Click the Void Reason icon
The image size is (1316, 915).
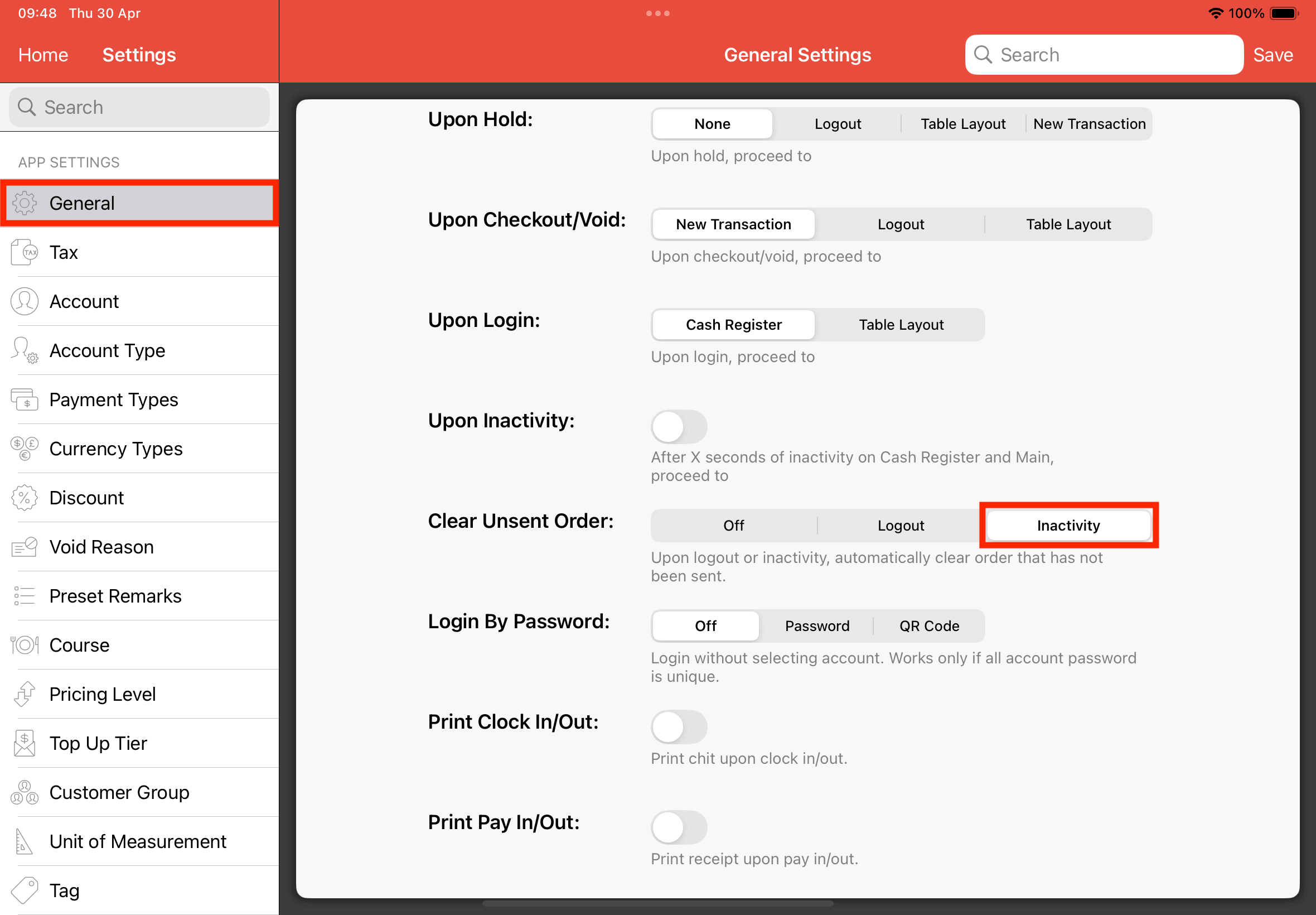click(x=25, y=547)
